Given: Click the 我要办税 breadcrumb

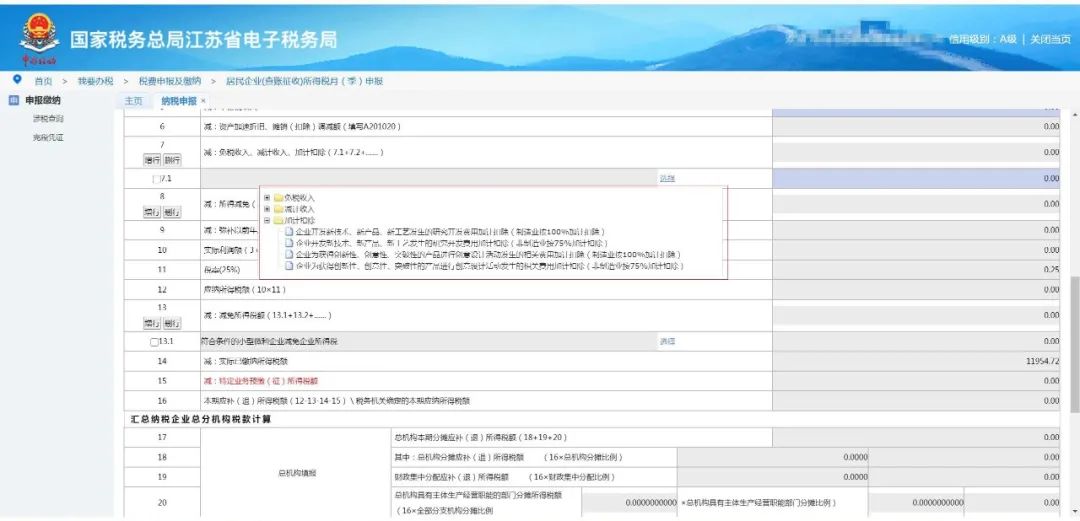Looking at the screenshot, I should click(x=95, y=81).
